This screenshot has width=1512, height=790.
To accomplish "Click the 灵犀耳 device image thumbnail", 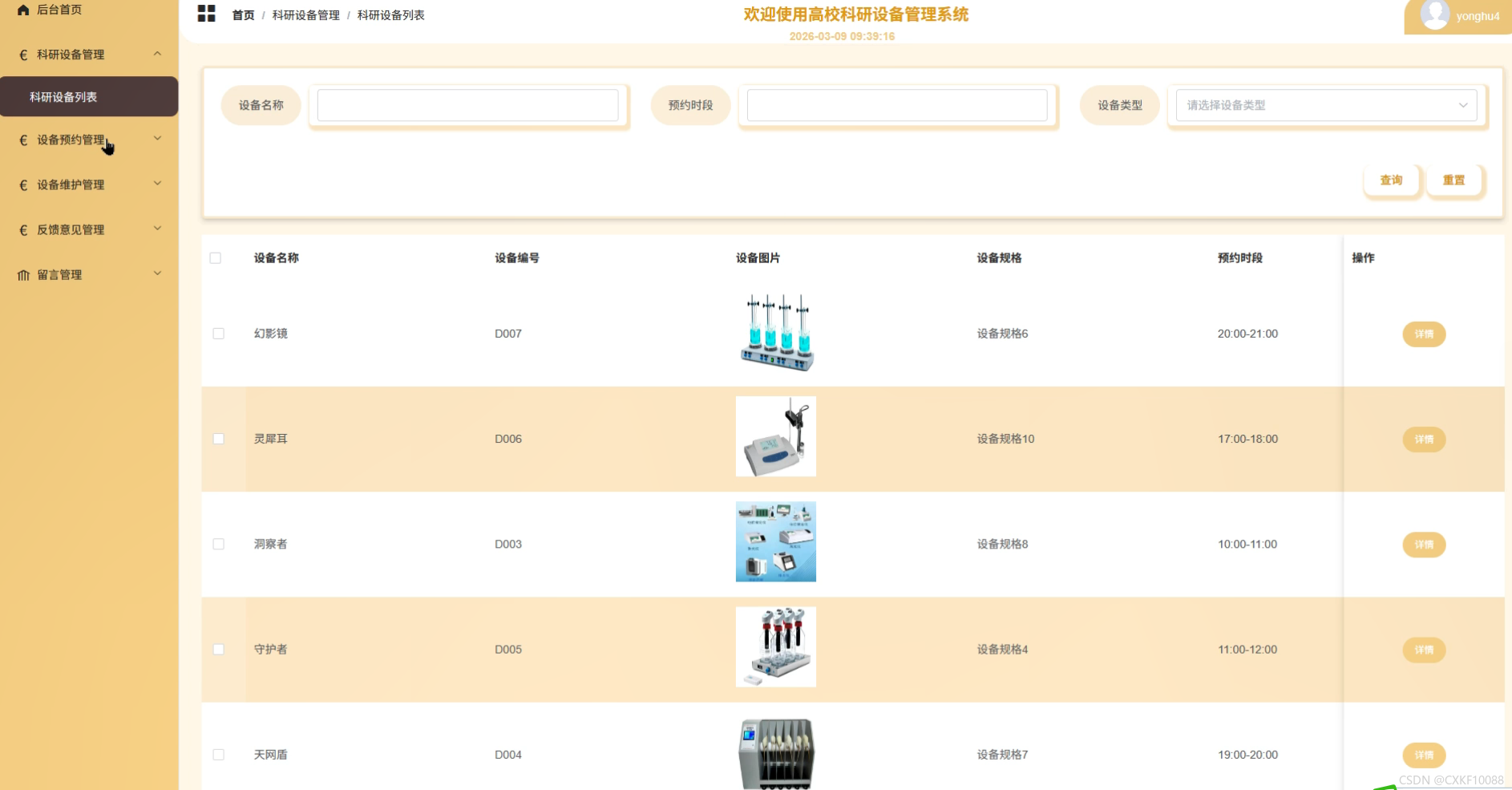I will (776, 436).
